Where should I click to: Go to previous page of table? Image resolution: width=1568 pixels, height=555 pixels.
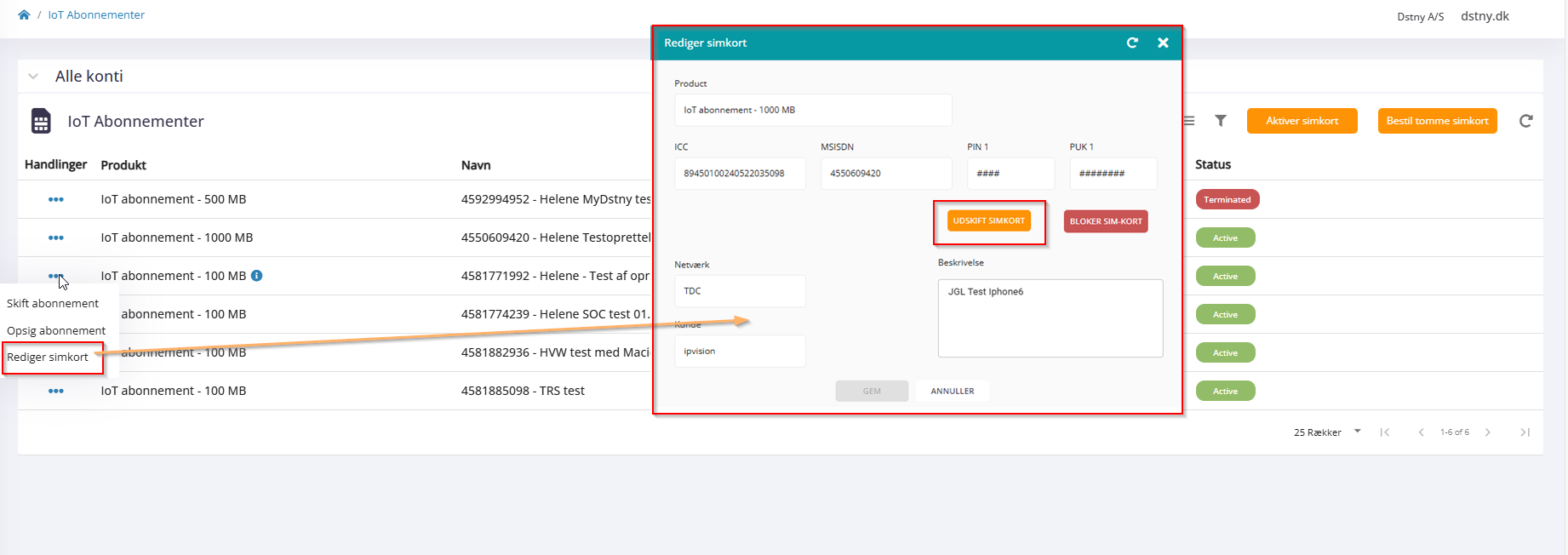pyautogui.click(x=1421, y=432)
